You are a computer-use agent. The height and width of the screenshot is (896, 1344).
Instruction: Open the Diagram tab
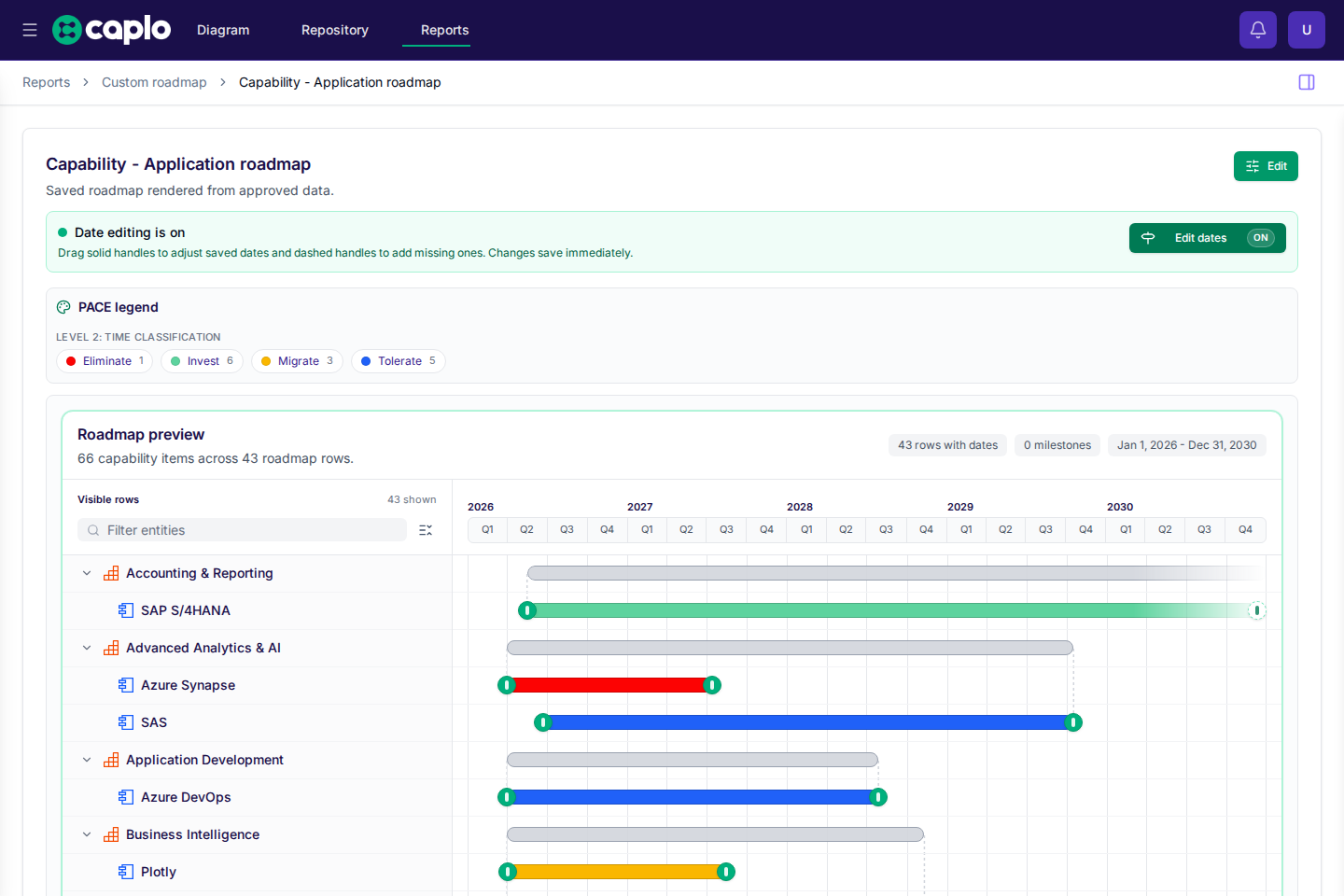[x=223, y=30]
